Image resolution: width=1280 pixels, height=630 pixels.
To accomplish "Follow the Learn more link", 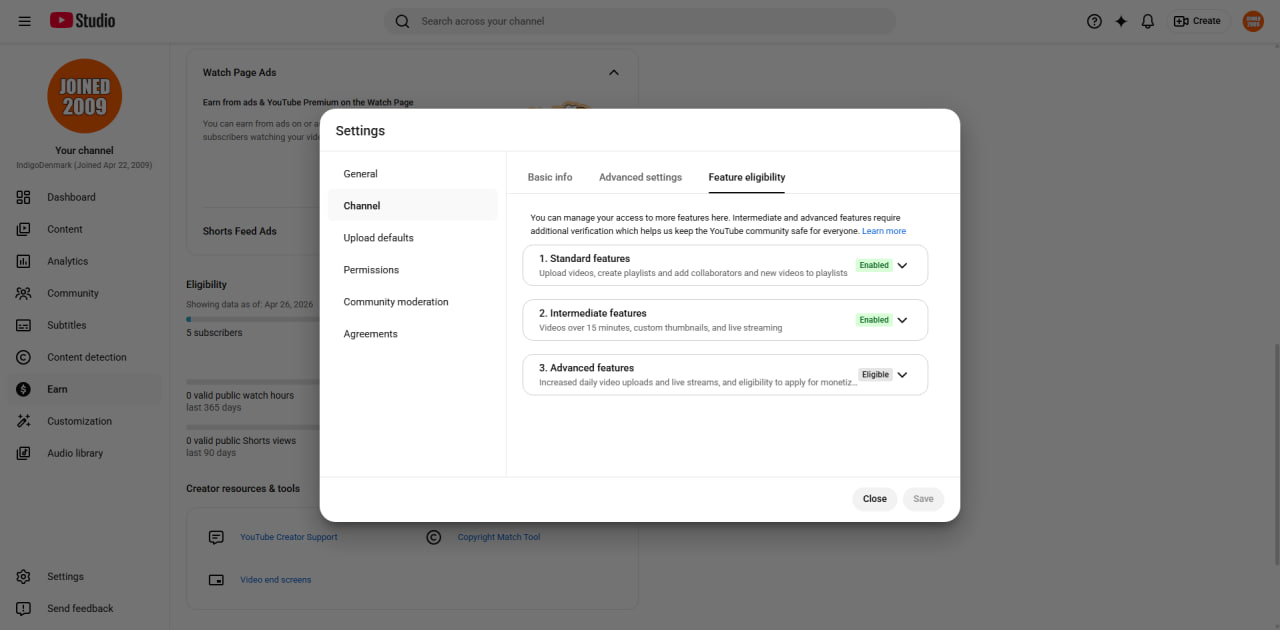I will click(884, 231).
